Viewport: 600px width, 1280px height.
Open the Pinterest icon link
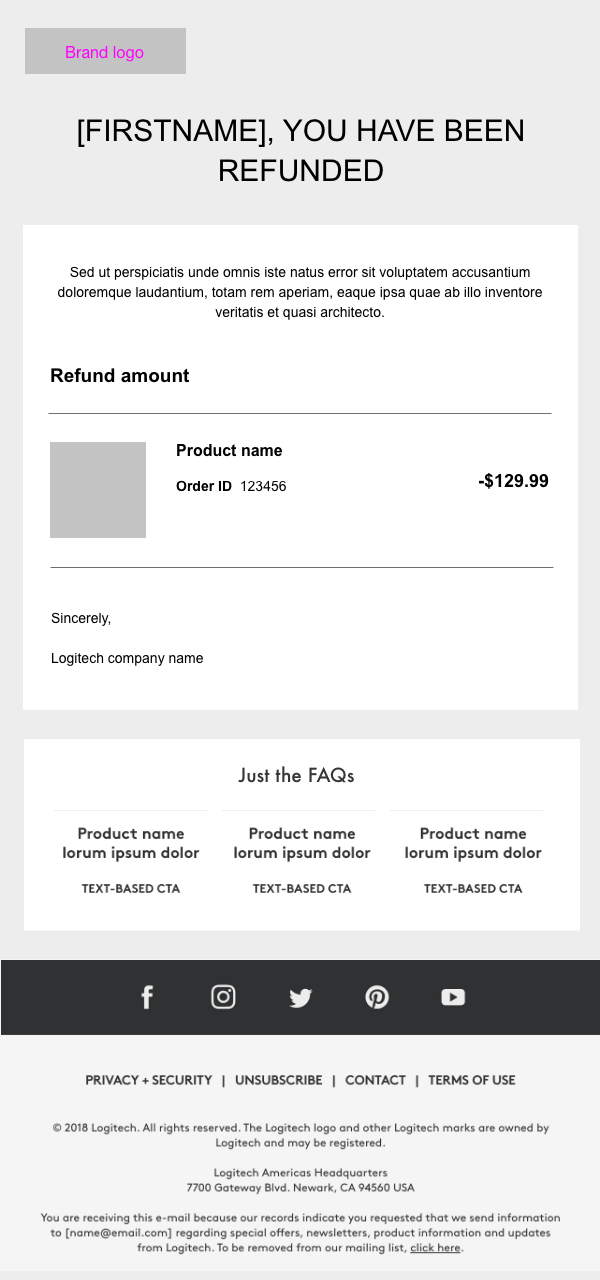tap(377, 997)
